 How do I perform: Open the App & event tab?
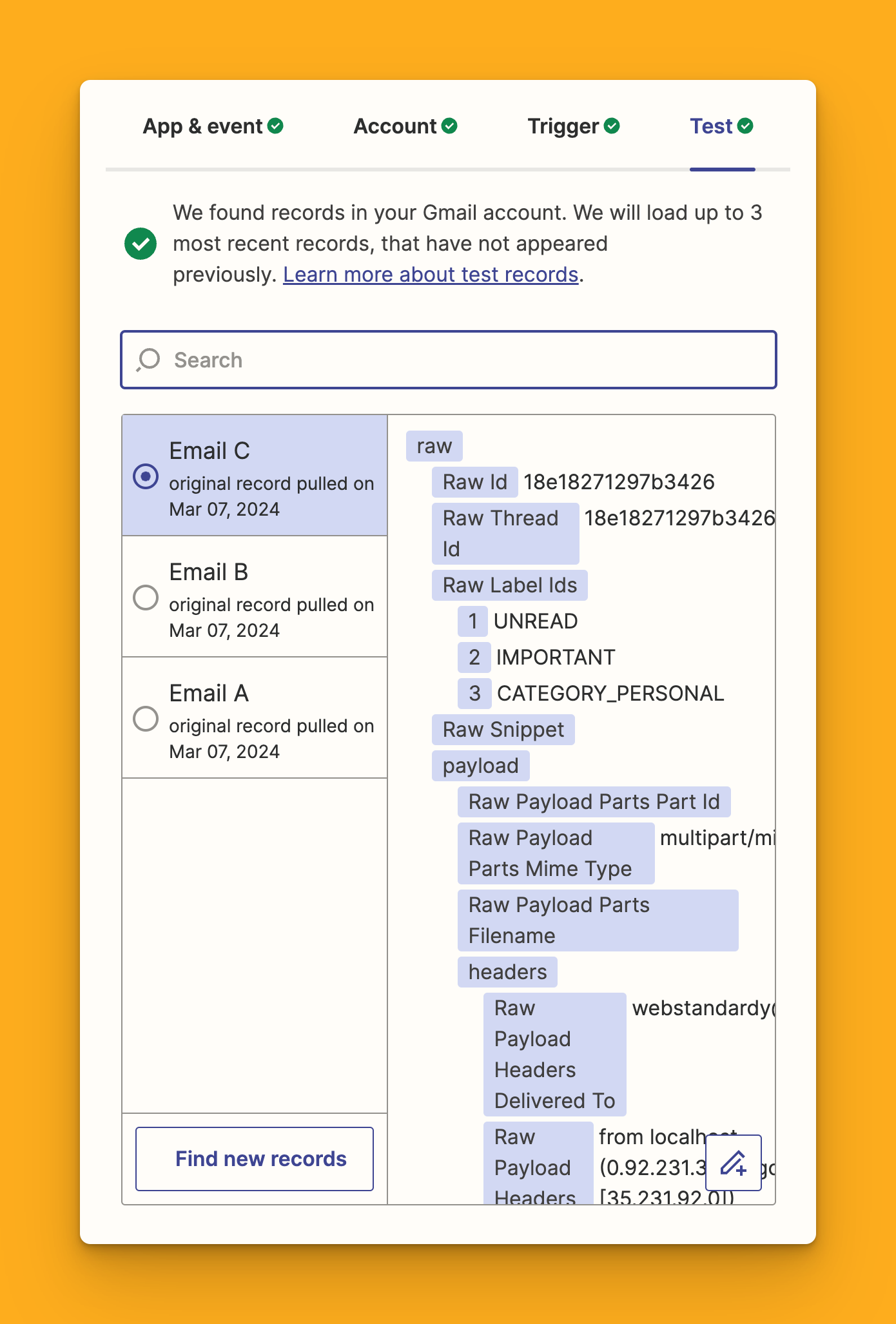click(x=213, y=126)
